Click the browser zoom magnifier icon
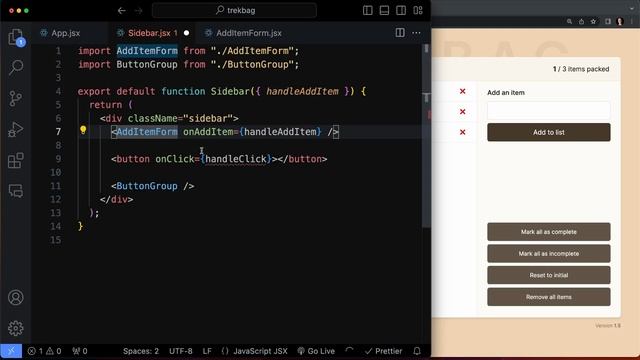Image resolution: width=640 pixels, height=360 pixels. (569, 21)
